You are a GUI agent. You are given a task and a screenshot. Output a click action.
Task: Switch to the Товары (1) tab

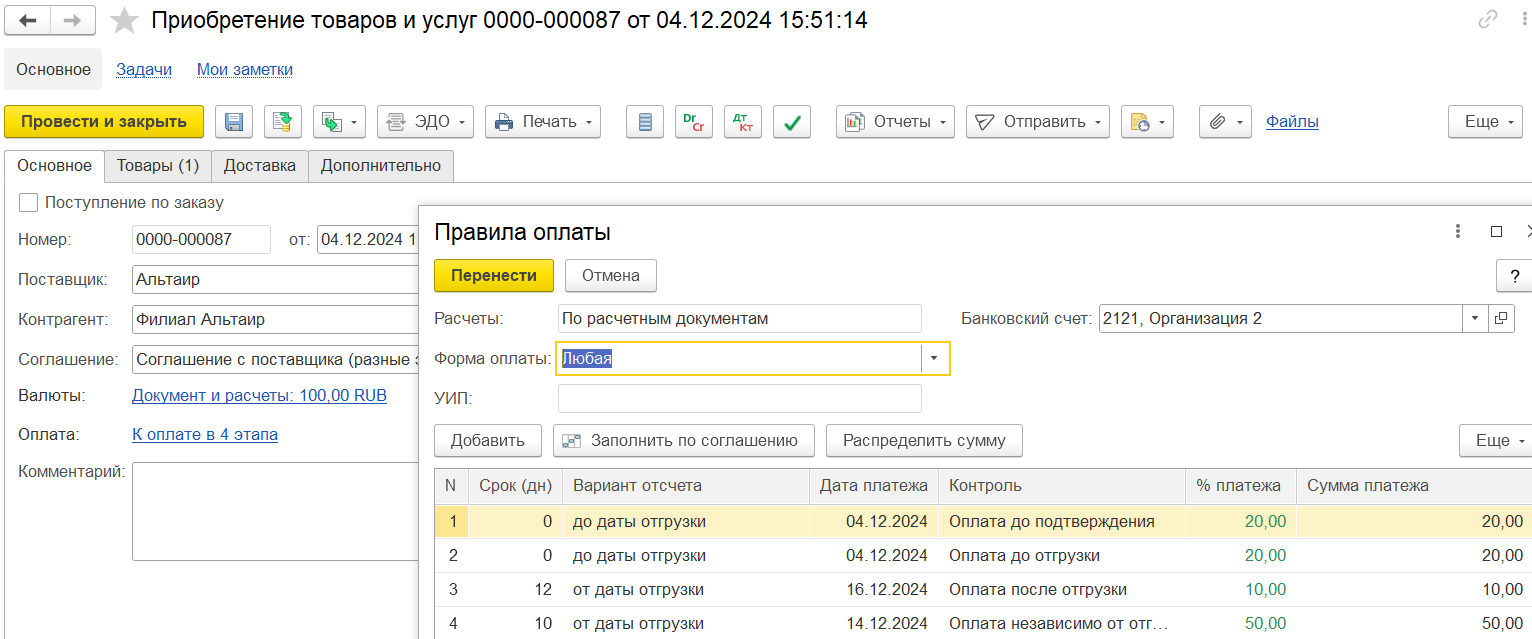point(158,166)
